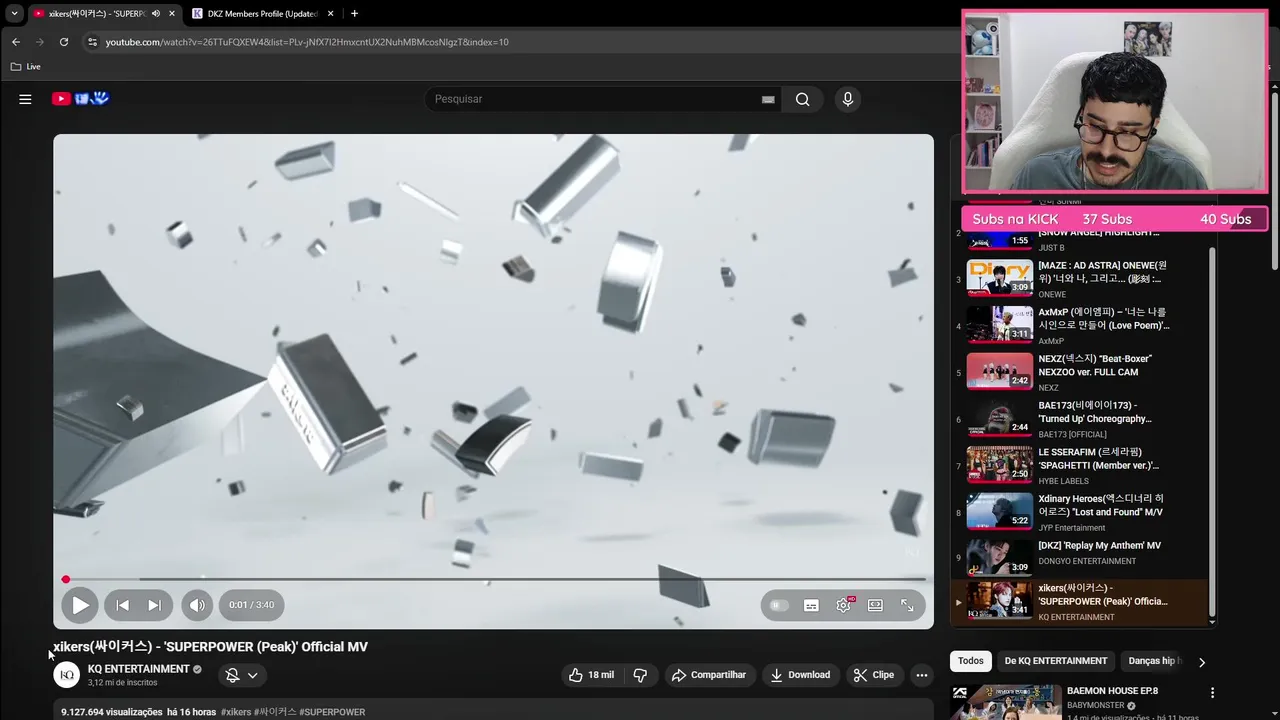The height and width of the screenshot is (720, 1280).
Task: Open the KQ ENTERTAINMENT channel avatar
Action: coord(66,675)
